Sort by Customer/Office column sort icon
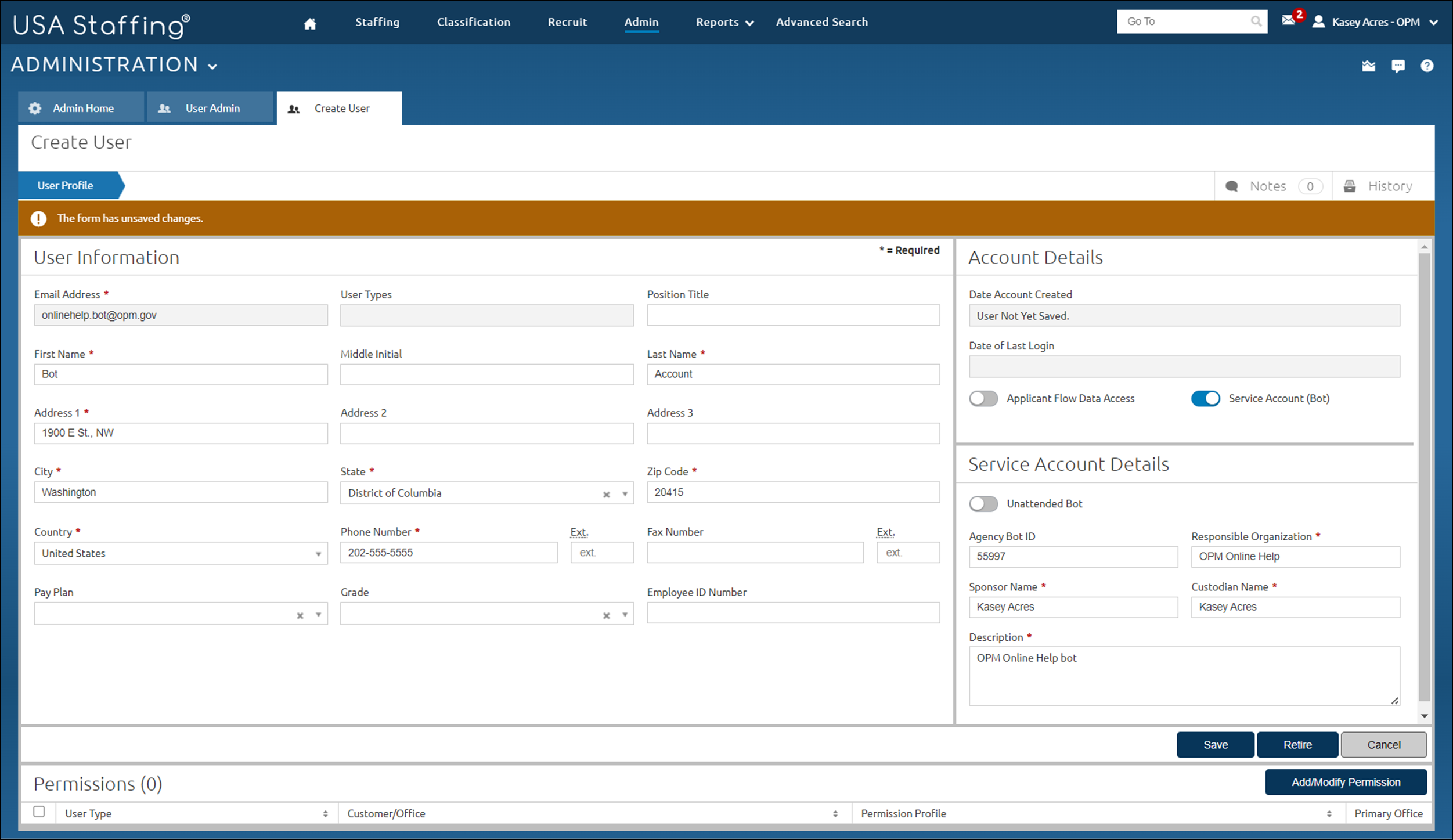Screen dimensions: 1453x840 point(835,814)
